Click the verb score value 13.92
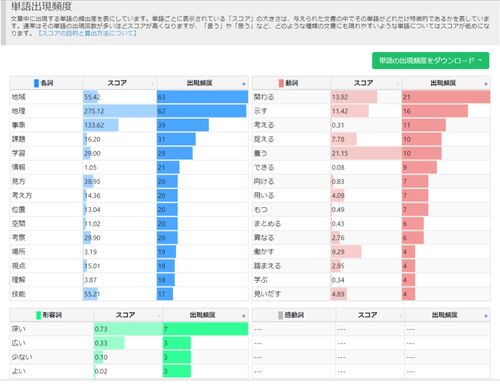This screenshot has height=386, width=500. click(x=340, y=97)
